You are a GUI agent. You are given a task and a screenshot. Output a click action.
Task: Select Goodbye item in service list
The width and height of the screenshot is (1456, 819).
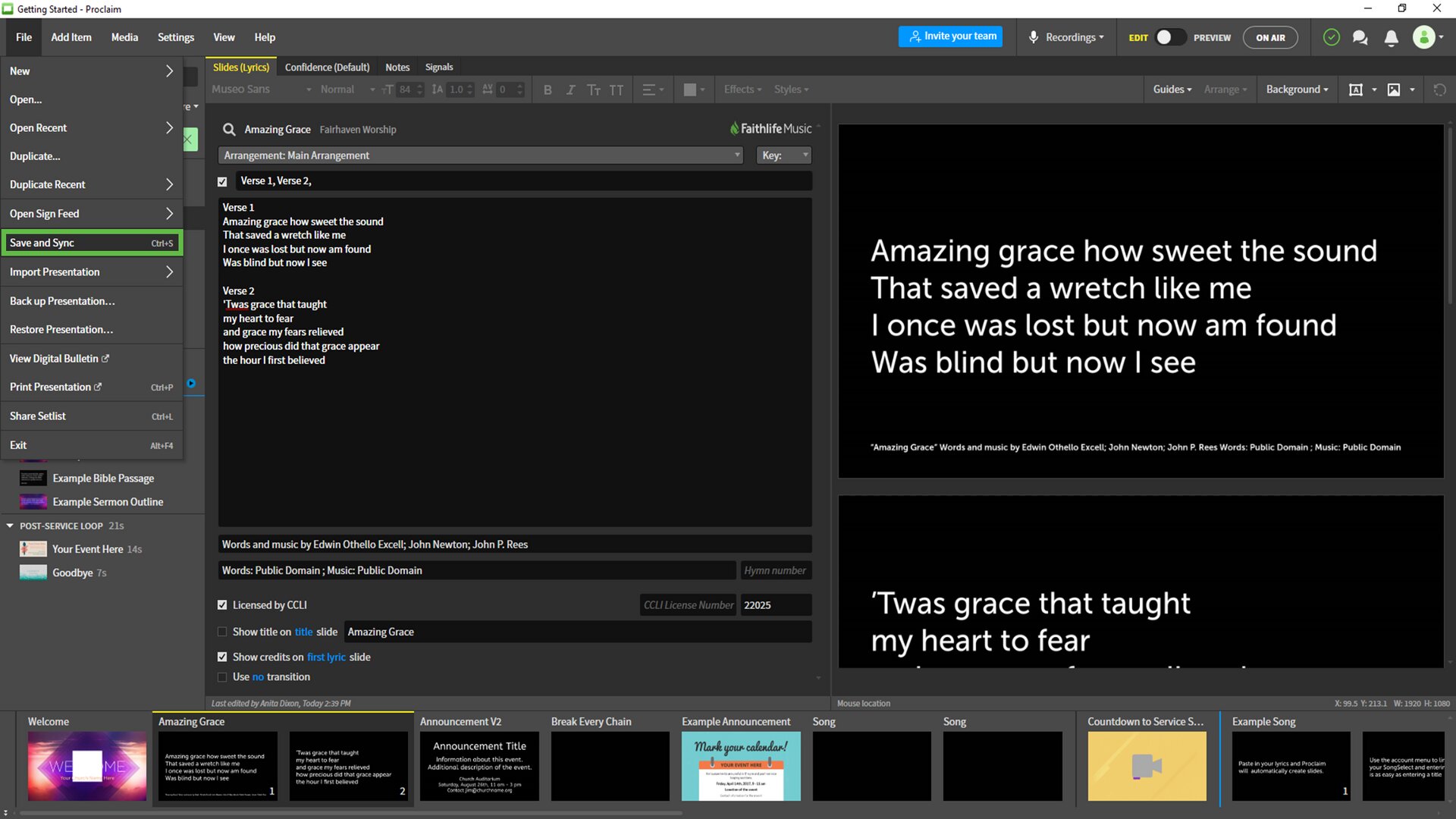(x=73, y=573)
